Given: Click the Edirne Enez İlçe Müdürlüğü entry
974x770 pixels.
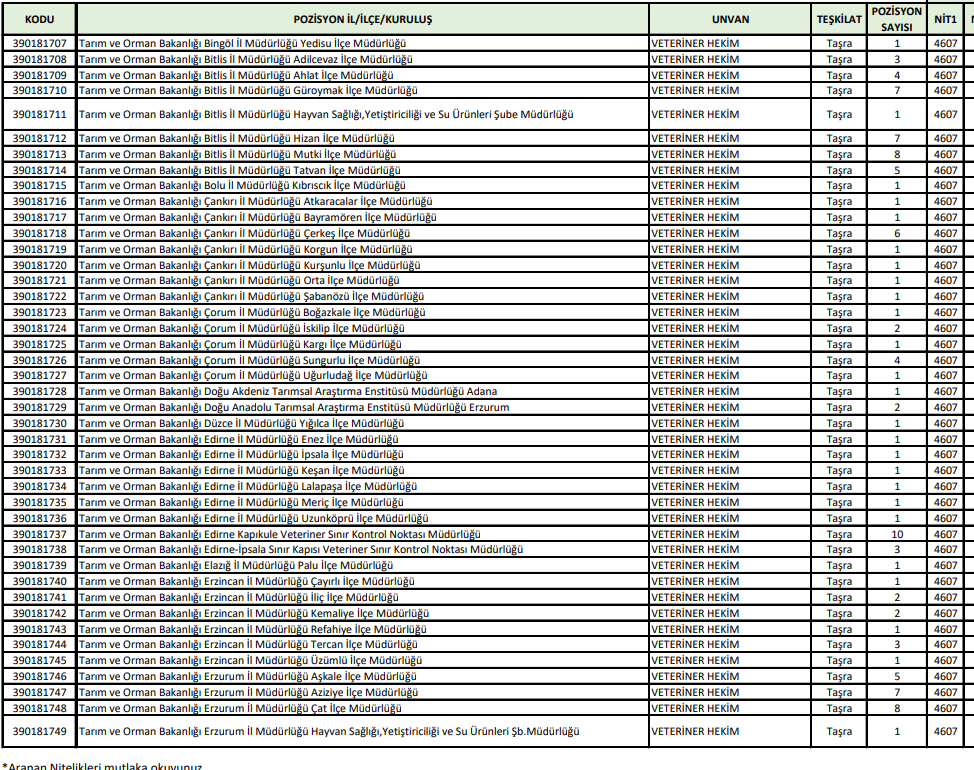Looking at the screenshot, I should coord(239,440).
